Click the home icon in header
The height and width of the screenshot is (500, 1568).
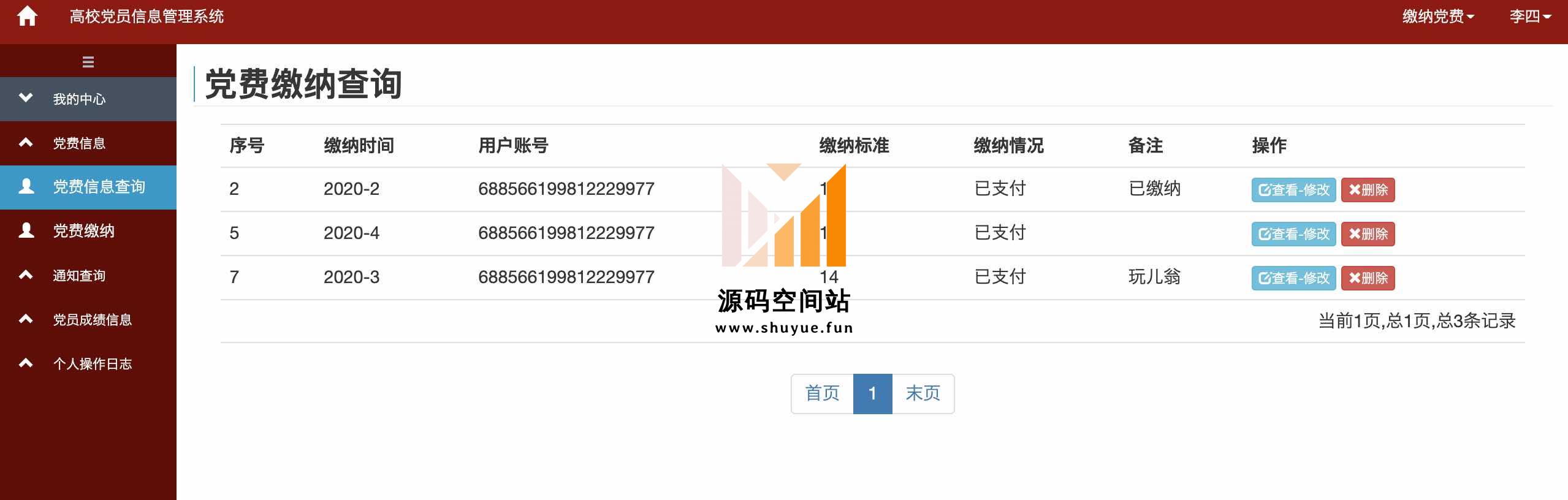(x=27, y=16)
